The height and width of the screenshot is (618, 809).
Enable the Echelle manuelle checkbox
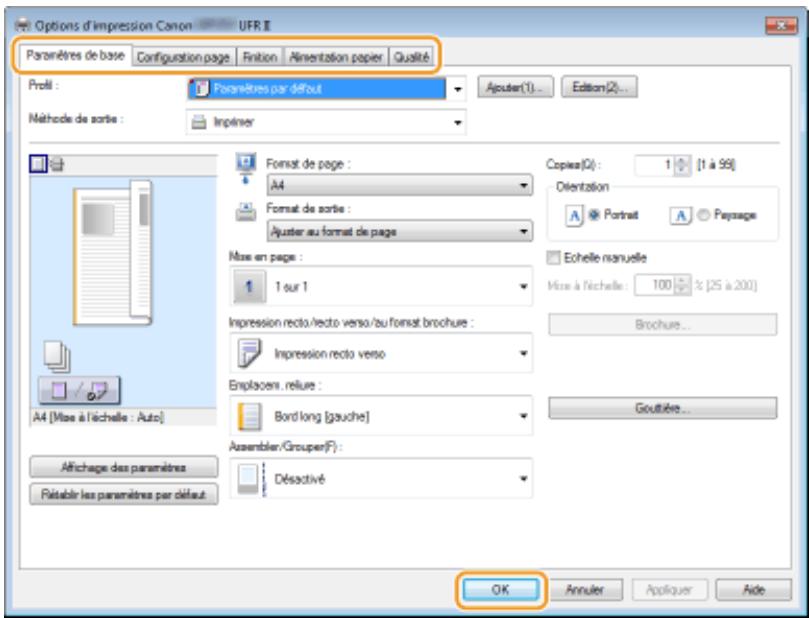[x=553, y=257]
